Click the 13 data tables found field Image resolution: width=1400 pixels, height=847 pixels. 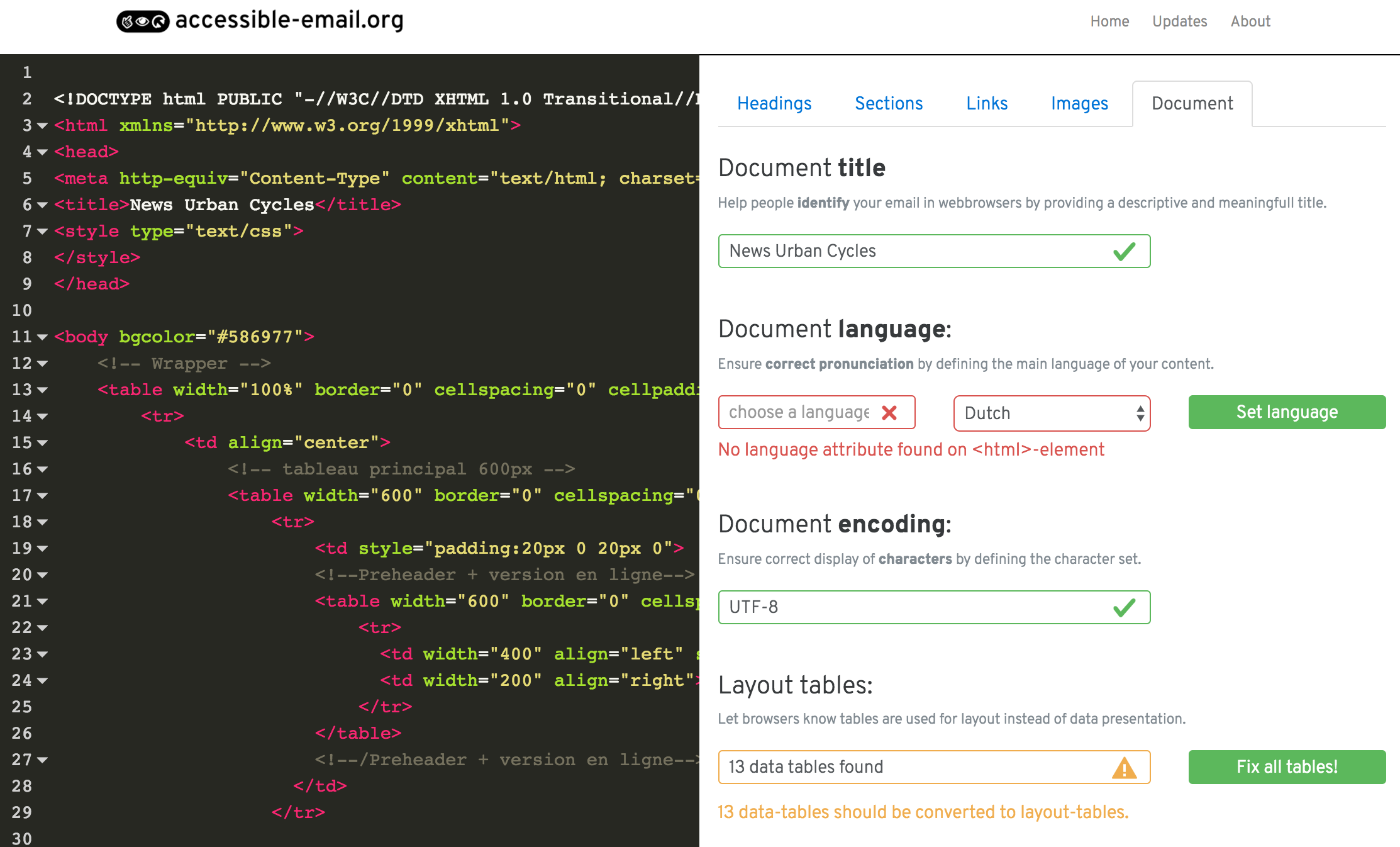(934, 767)
